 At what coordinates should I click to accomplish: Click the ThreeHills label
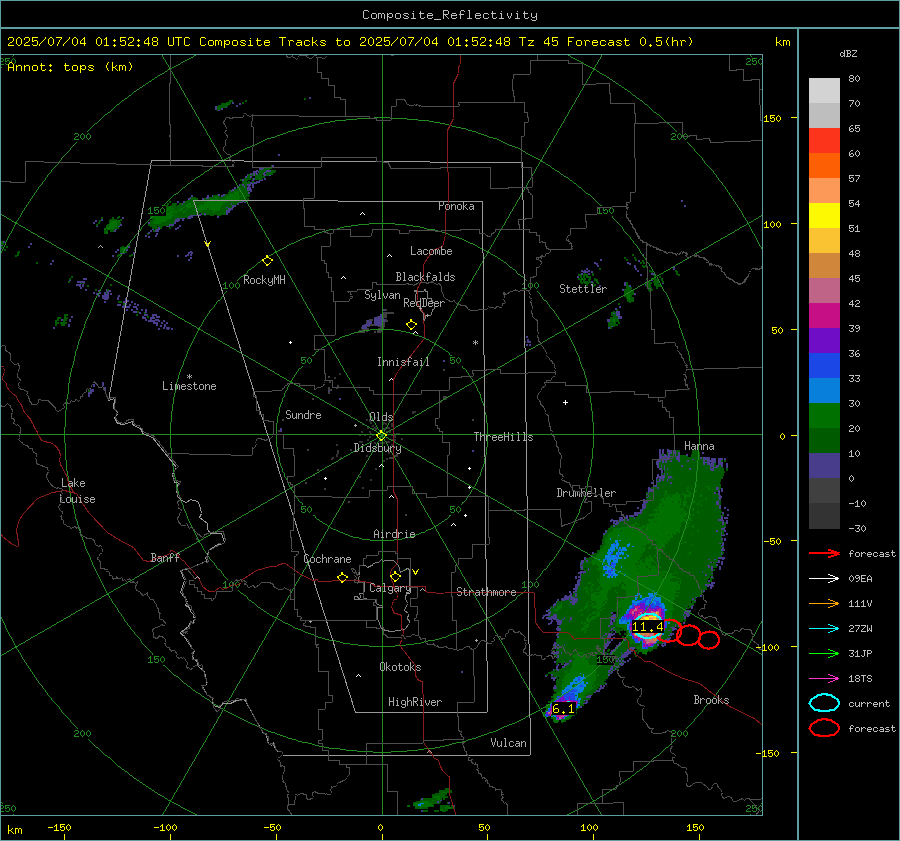coord(503,437)
